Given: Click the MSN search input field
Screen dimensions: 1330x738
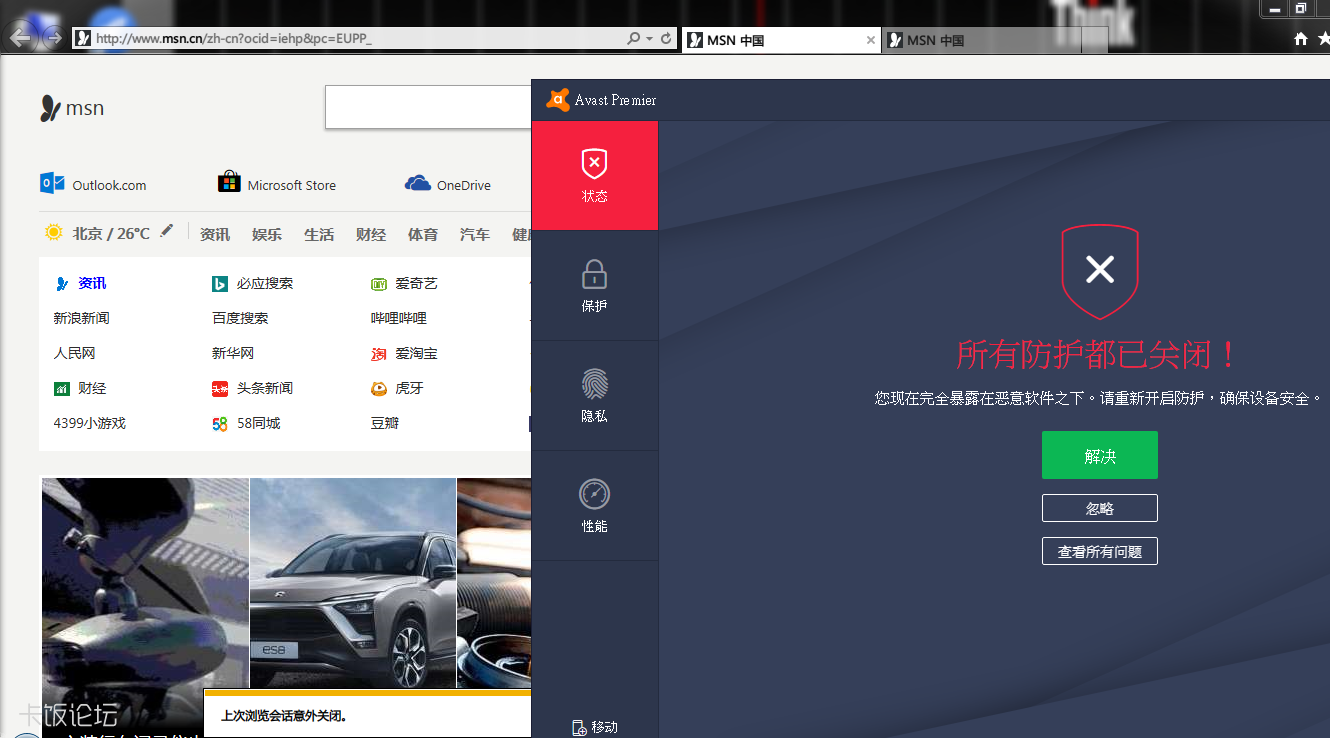Looking at the screenshot, I should pyautogui.click(x=428, y=107).
